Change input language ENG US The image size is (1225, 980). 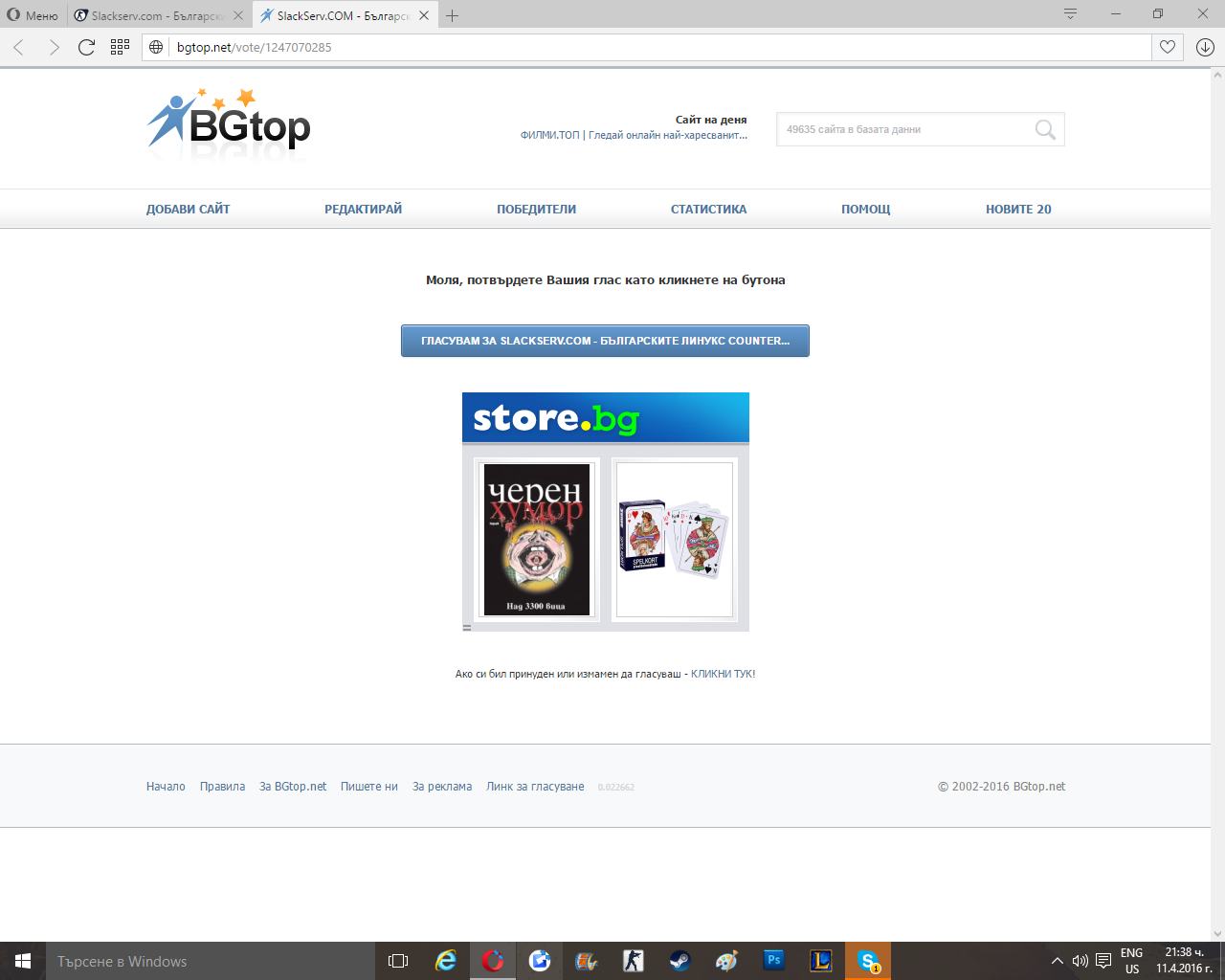click(x=1132, y=961)
